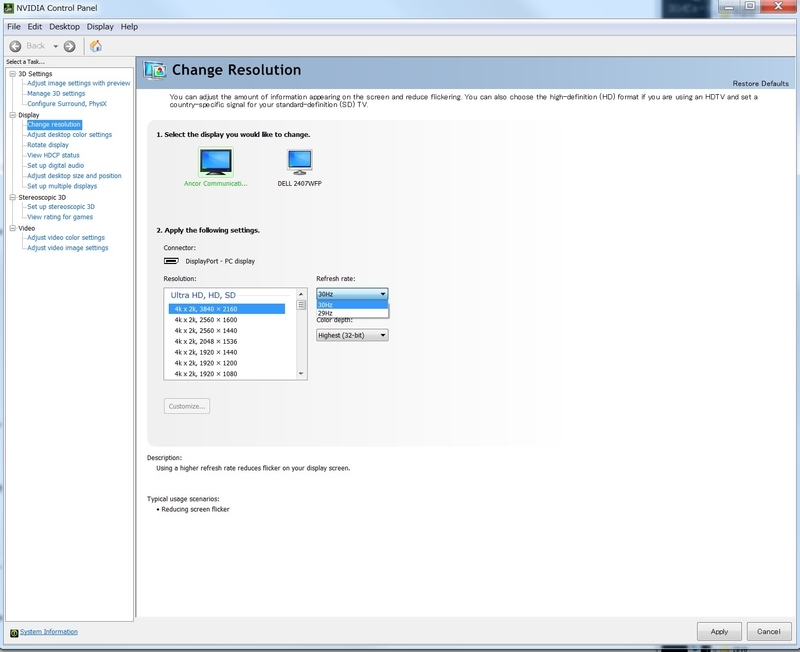
Task: Open View rating for games
Action: click(x=60, y=217)
